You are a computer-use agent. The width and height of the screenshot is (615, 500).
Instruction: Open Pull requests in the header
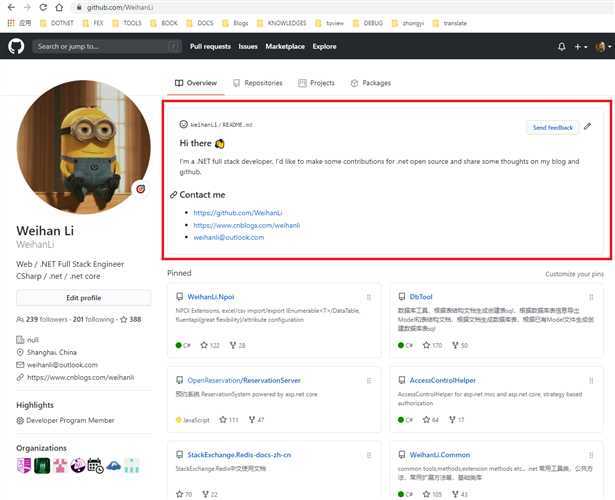coord(210,46)
